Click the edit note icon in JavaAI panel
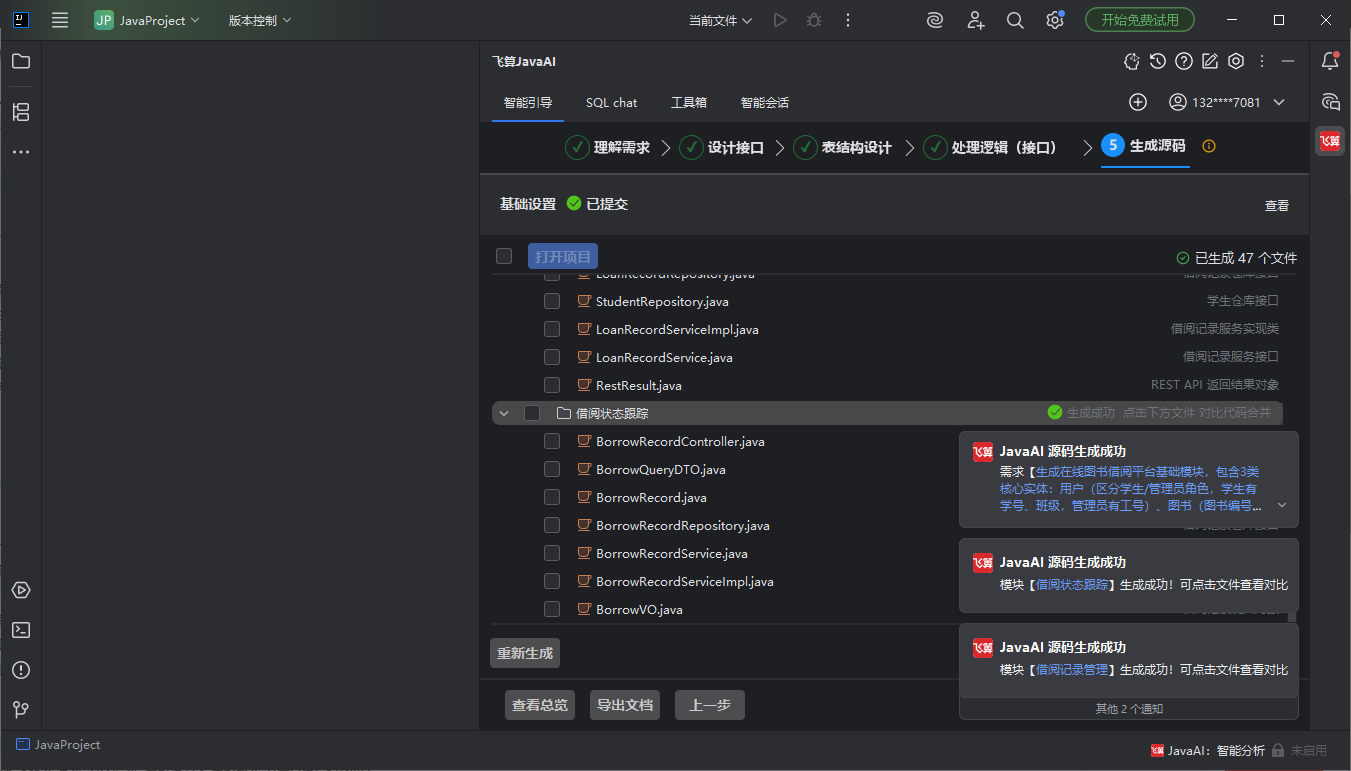1351x771 pixels. pos(1210,61)
